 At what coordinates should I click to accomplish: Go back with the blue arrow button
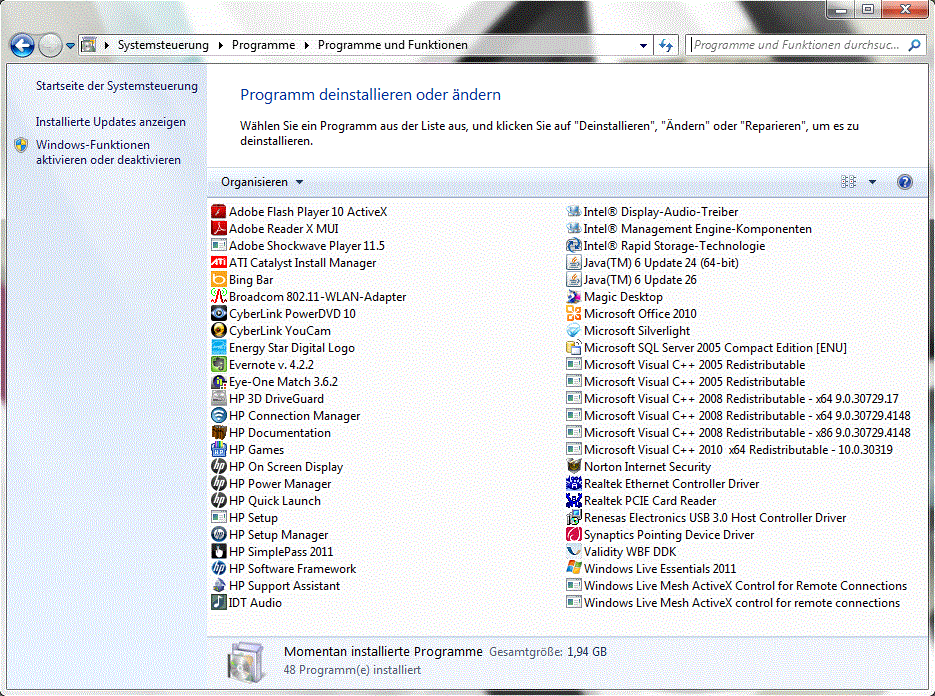[x=22, y=45]
